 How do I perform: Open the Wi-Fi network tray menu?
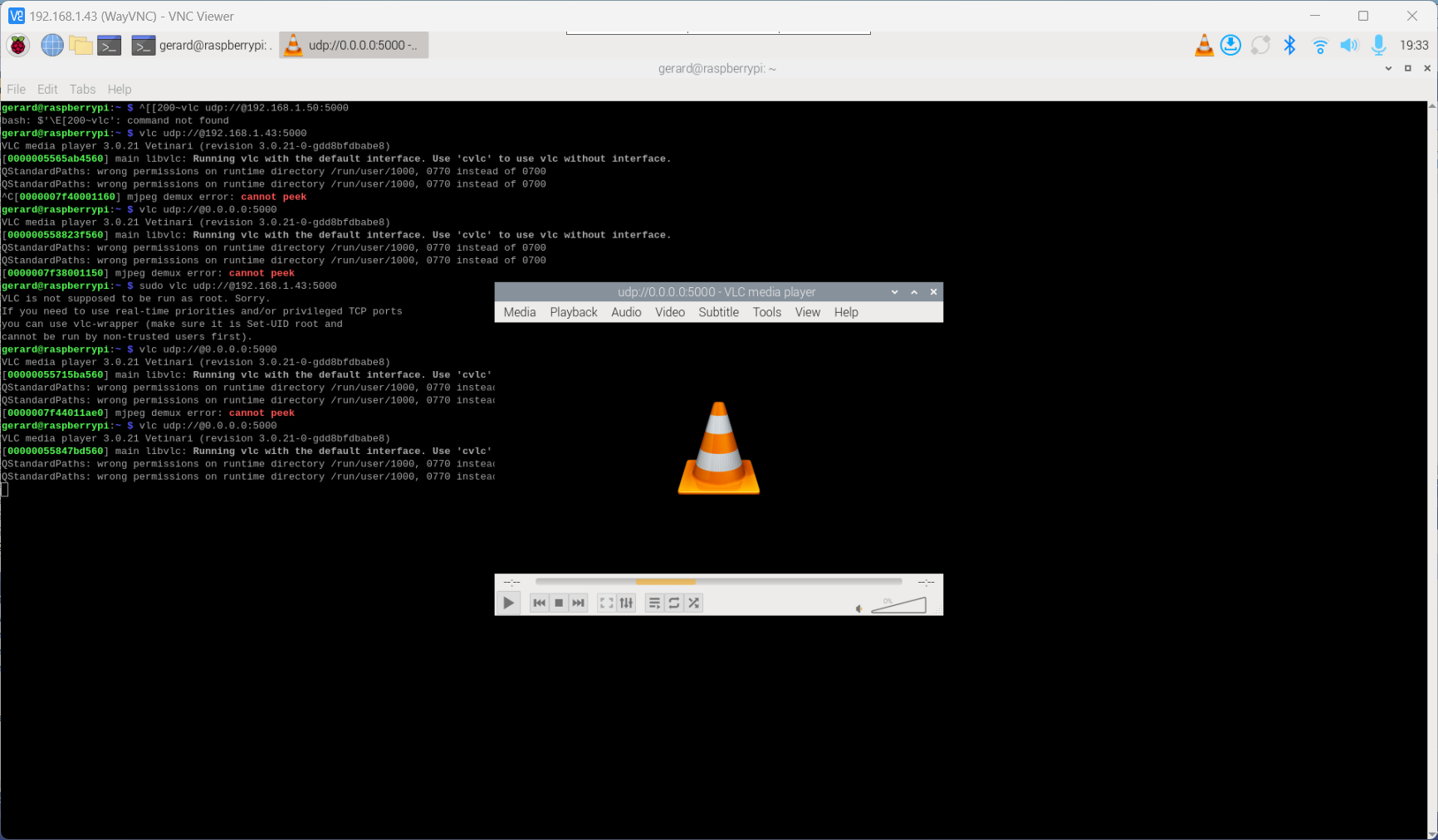click(1320, 46)
